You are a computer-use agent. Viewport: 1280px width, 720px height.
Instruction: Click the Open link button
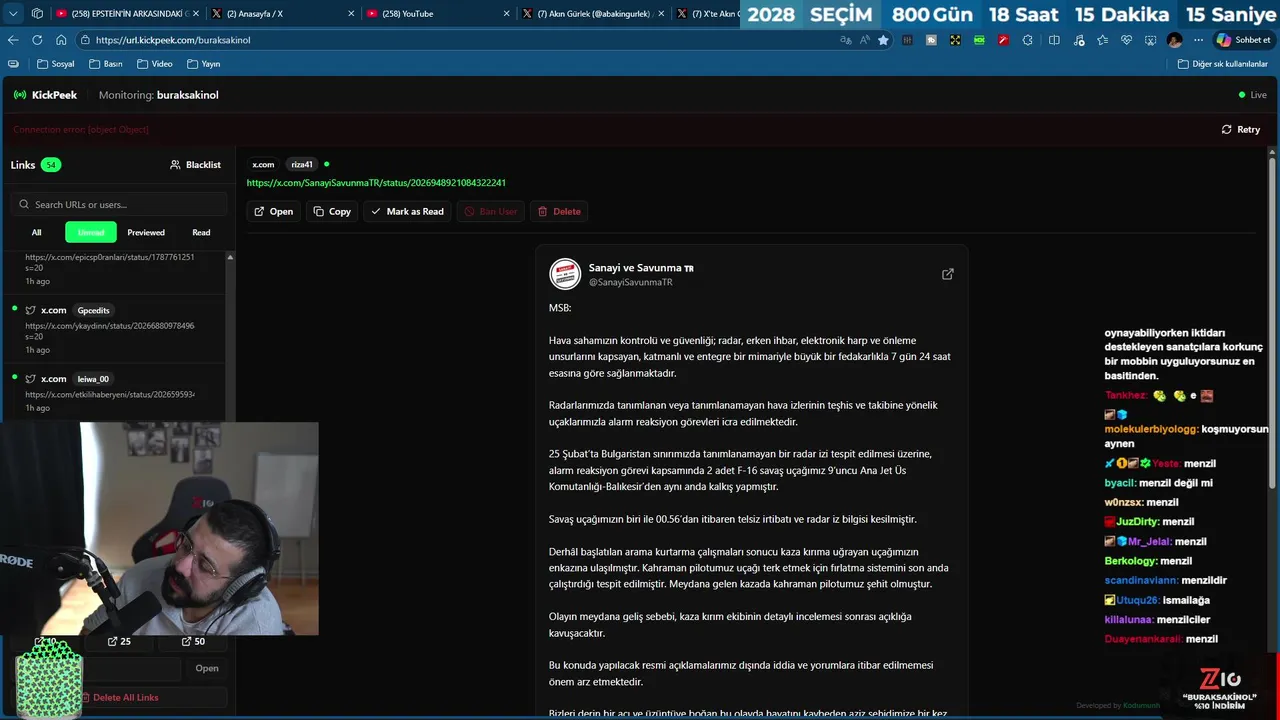tap(273, 211)
